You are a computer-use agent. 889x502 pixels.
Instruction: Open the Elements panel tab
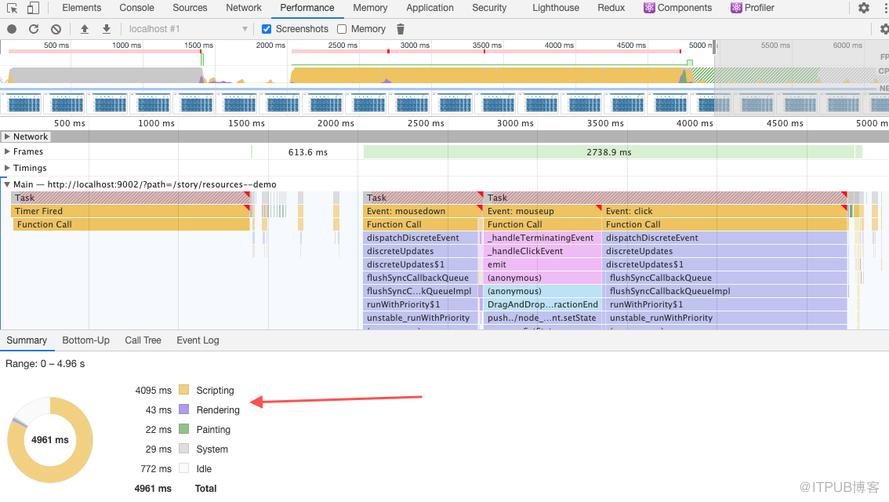click(82, 8)
